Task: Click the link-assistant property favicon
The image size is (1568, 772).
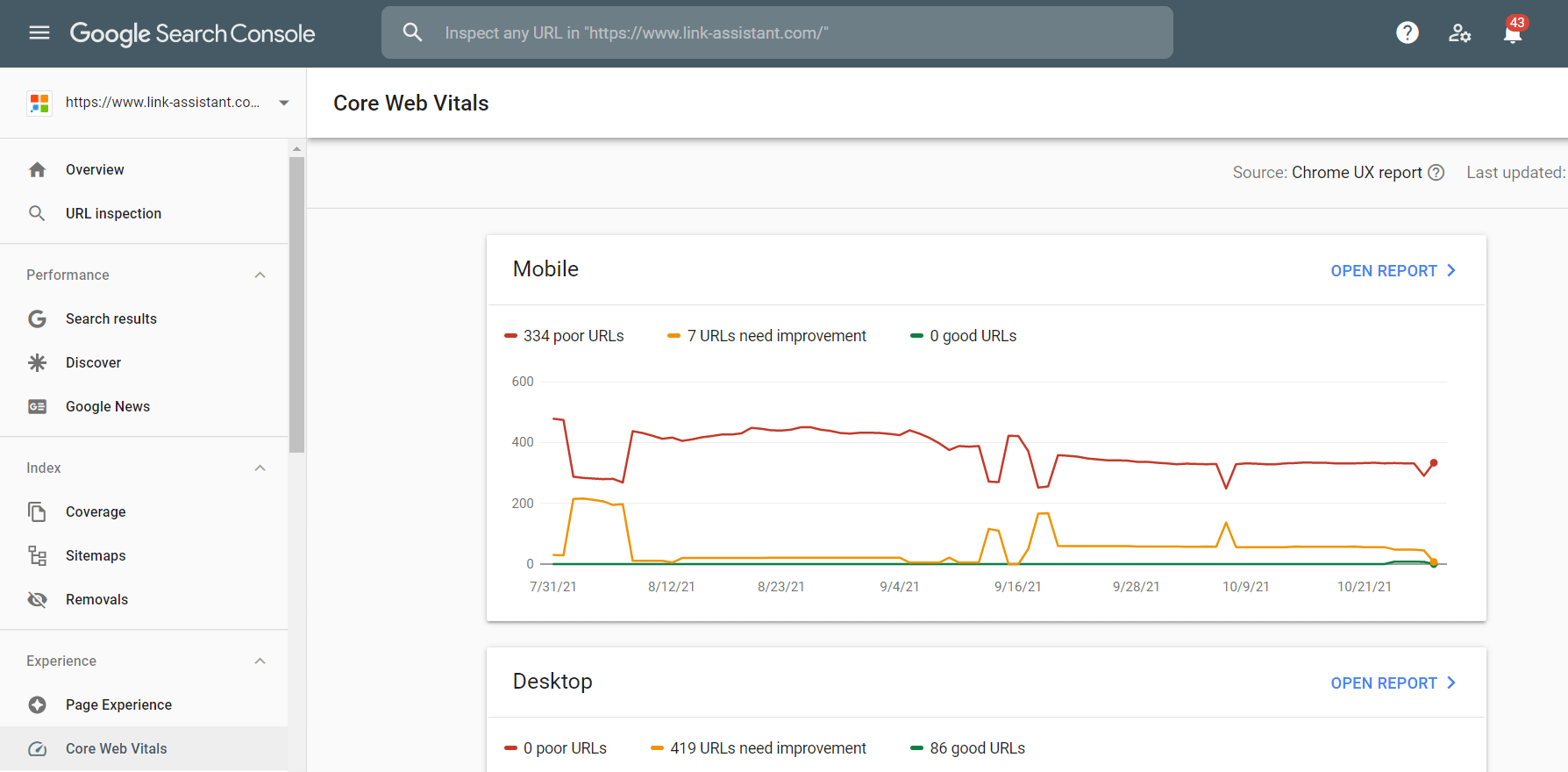Action: coord(39,103)
